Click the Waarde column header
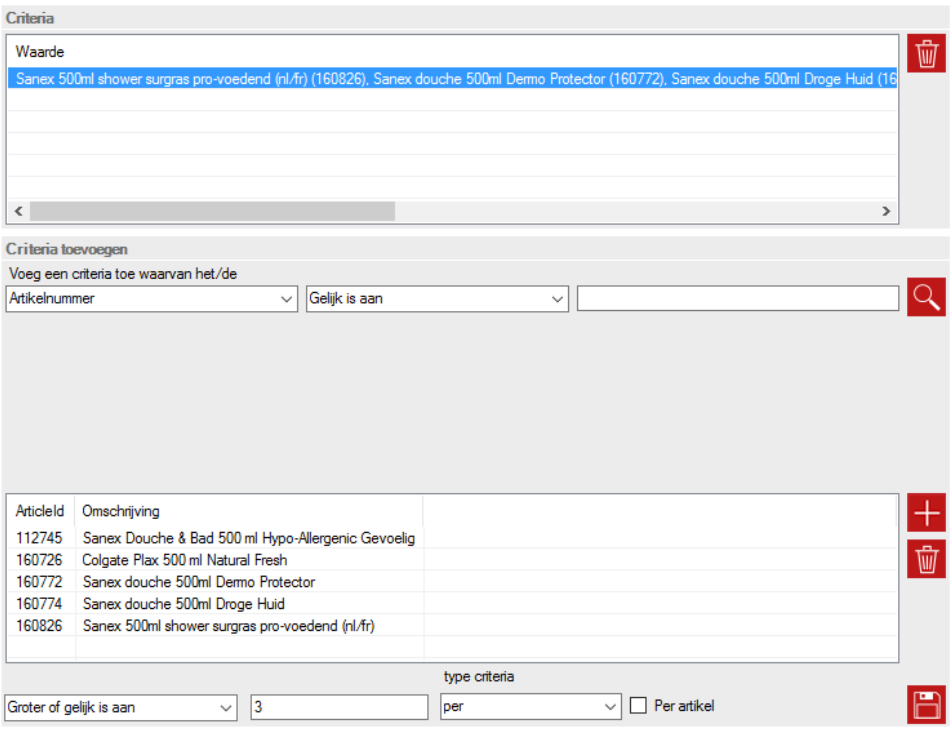 point(40,52)
